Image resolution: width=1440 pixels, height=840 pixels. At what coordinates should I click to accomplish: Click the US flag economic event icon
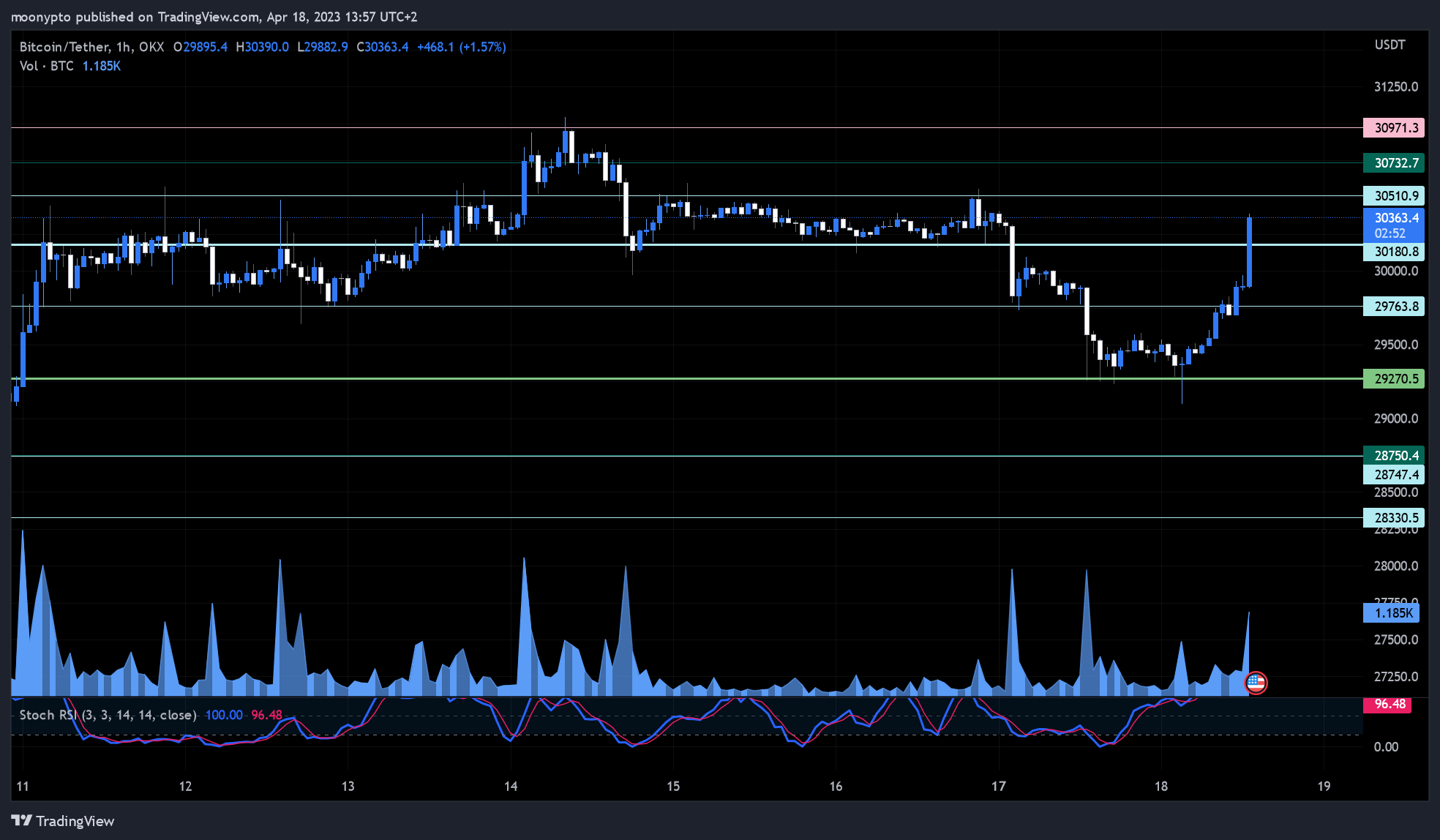1256,683
